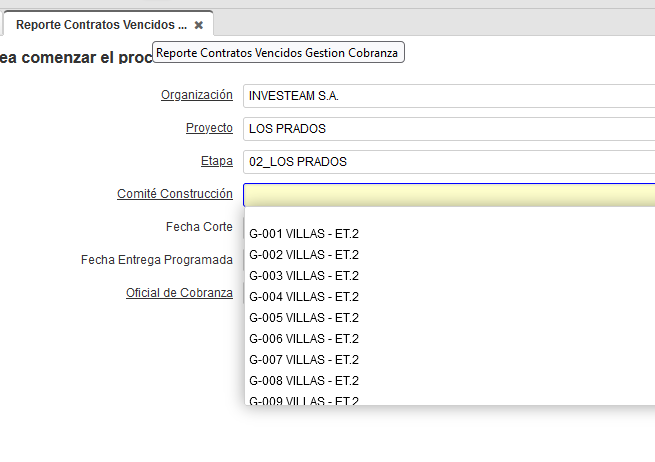Select G-004 VILLAS - ET.2 option
Image resolution: width=655 pixels, height=462 pixels.
tap(304, 297)
